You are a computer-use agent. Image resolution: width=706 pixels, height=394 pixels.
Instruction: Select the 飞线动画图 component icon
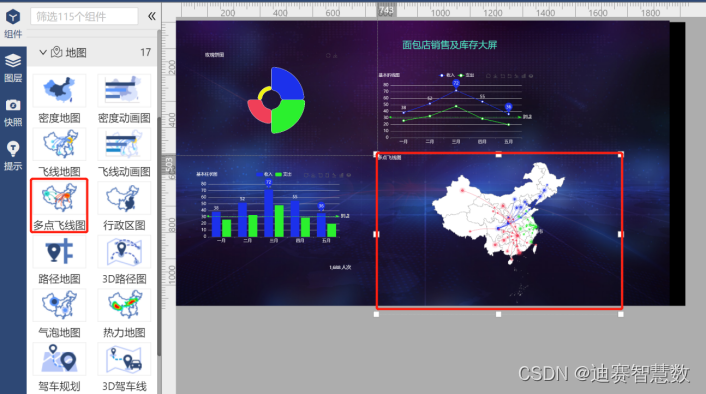(124, 144)
